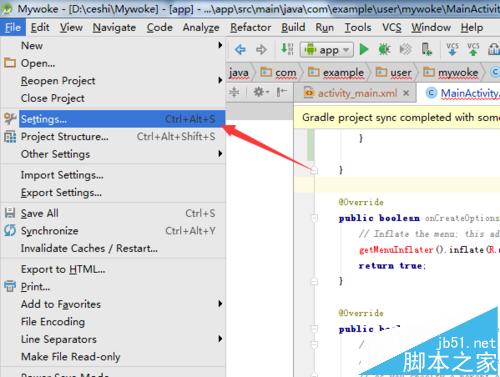Open the File menu

[13, 28]
